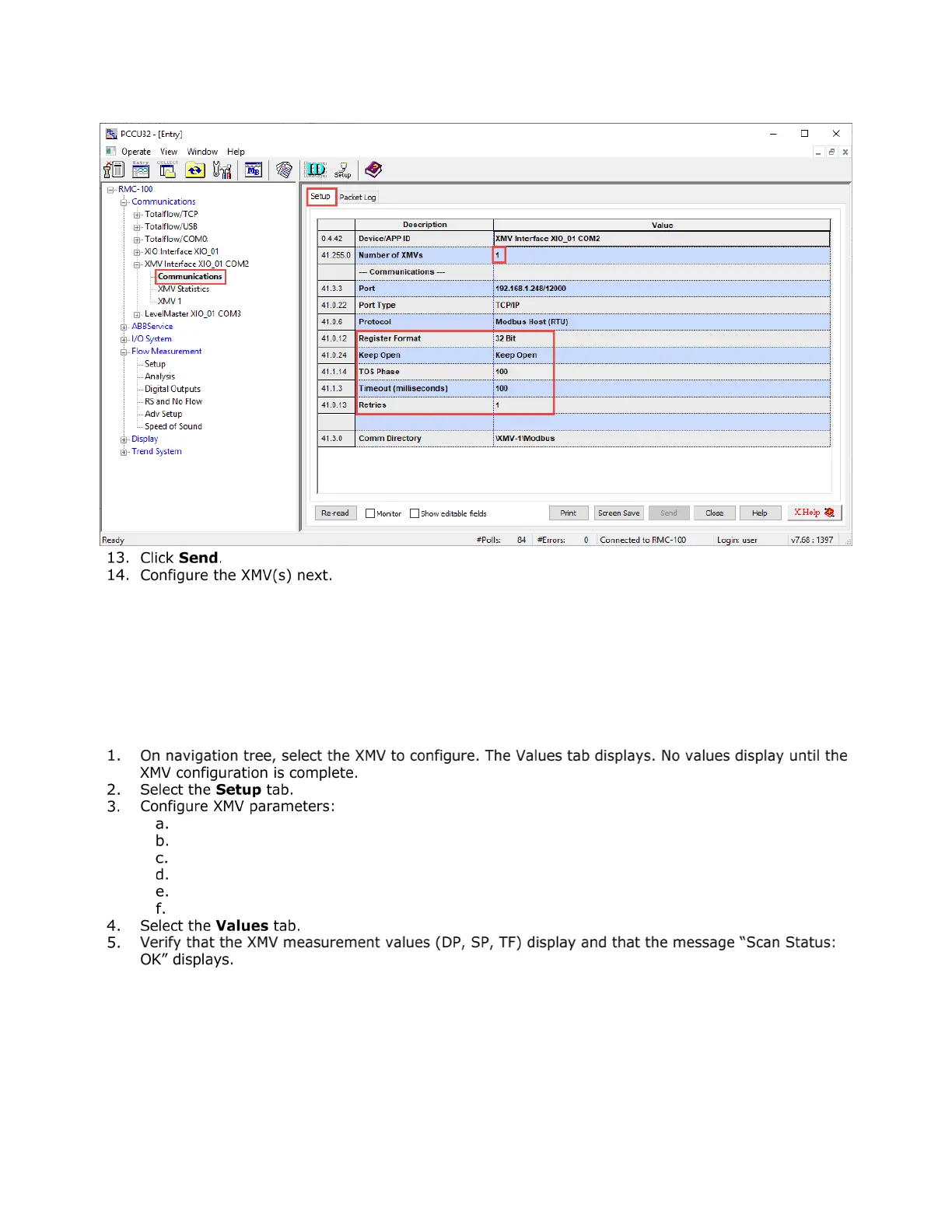
Task: Click the Retries value cell
Action: [x=661, y=405]
